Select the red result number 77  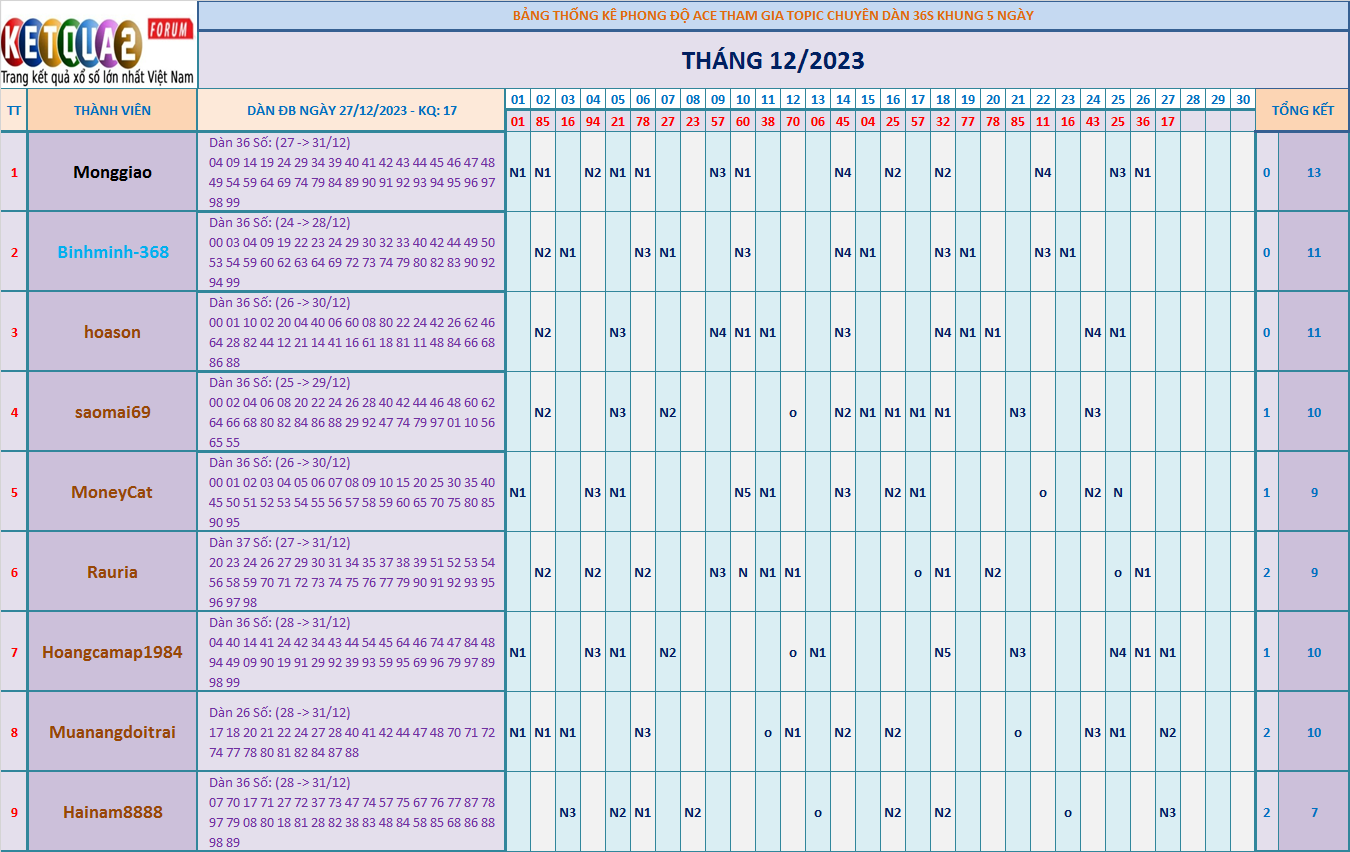(x=968, y=121)
